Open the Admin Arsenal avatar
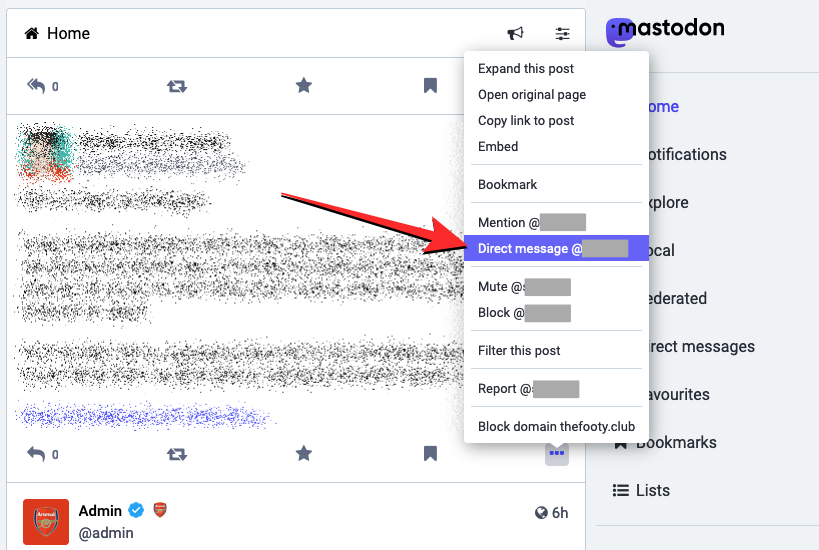Image resolution: width=819 pixels, height=550 pixels. [46, 522]
